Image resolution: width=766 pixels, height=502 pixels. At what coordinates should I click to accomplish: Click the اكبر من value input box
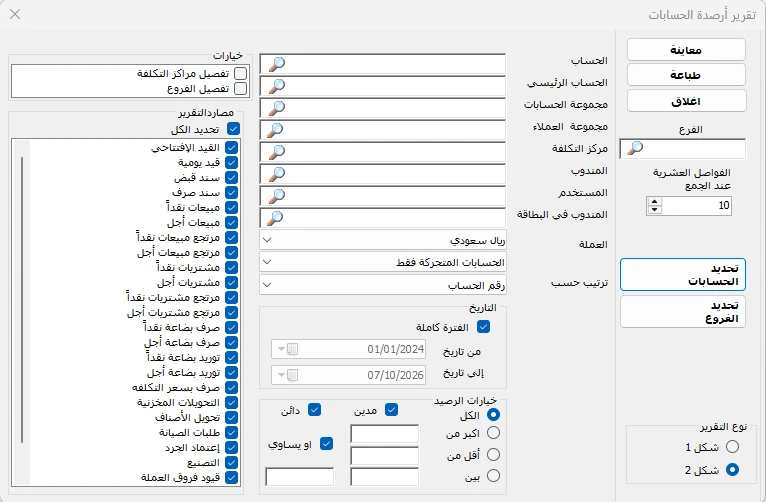click(x=384, y=434)
